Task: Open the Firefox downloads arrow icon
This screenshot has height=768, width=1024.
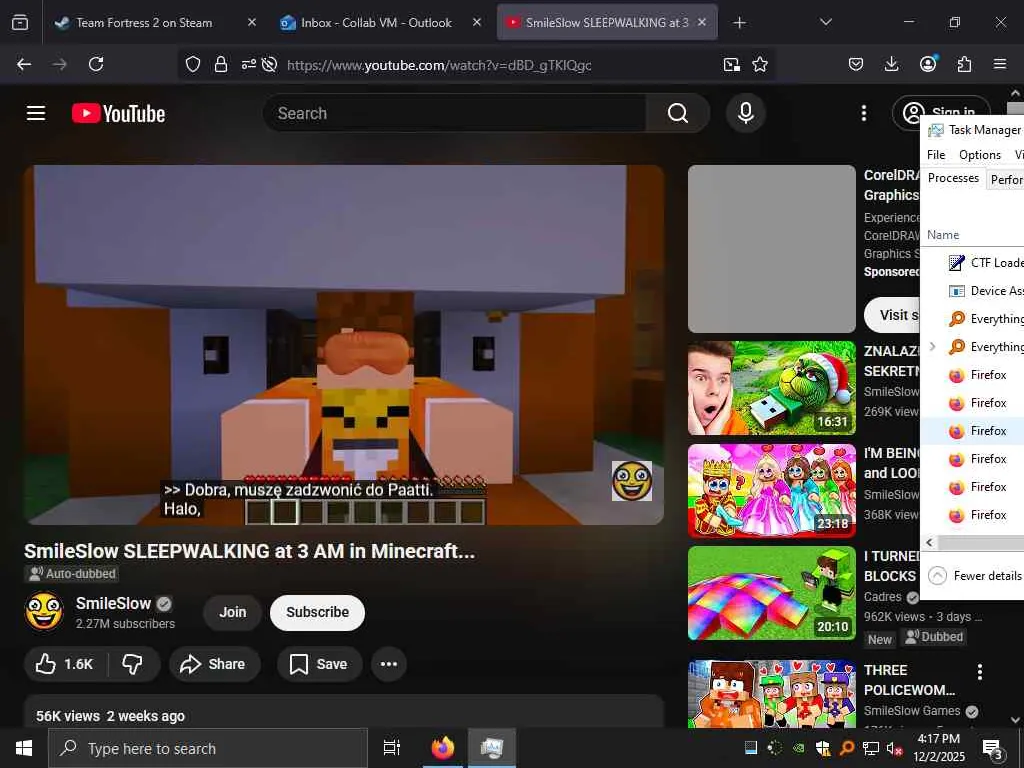Action: coord(891,64)
